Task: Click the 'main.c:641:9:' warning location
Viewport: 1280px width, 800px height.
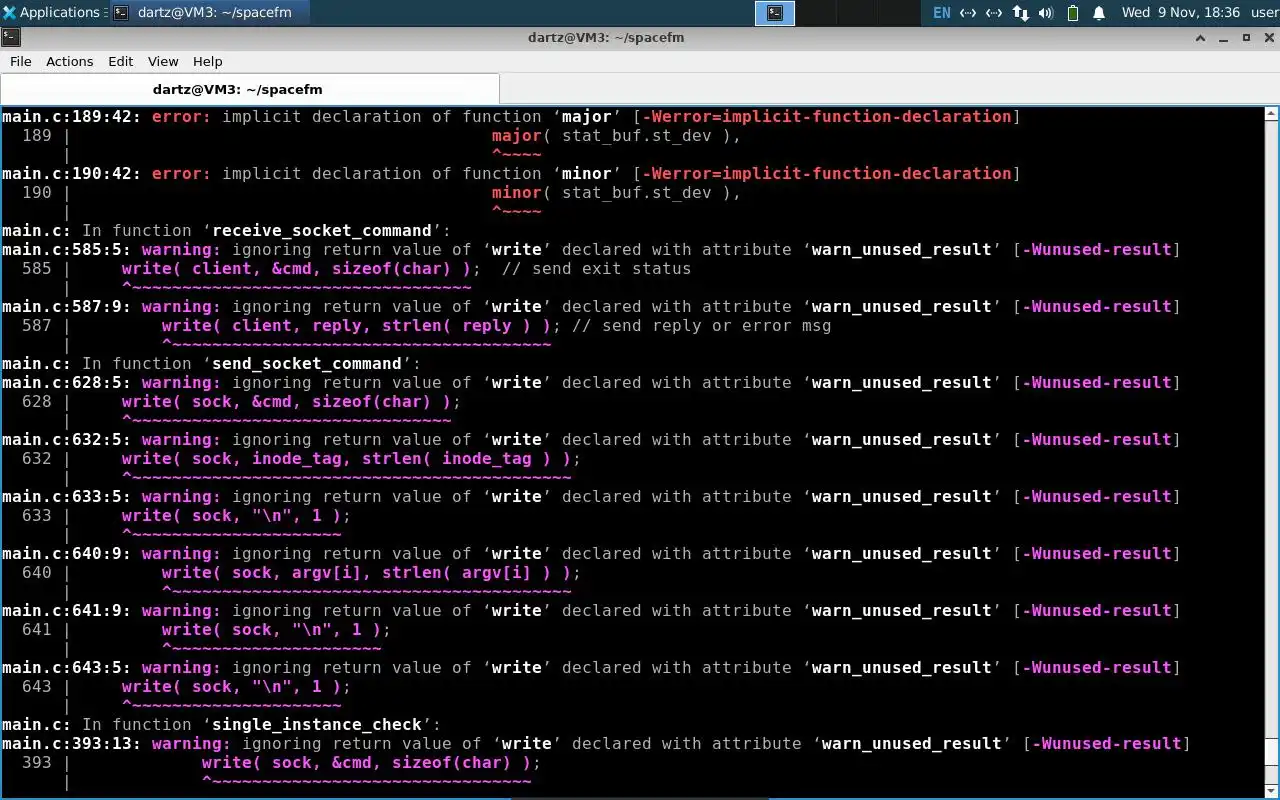Action: point(67,611)
